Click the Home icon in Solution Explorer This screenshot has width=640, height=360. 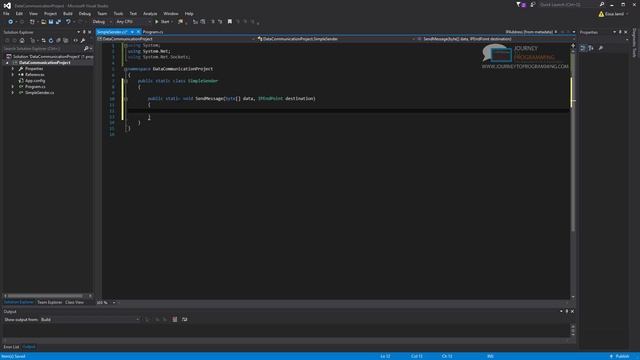click(22, 40)
